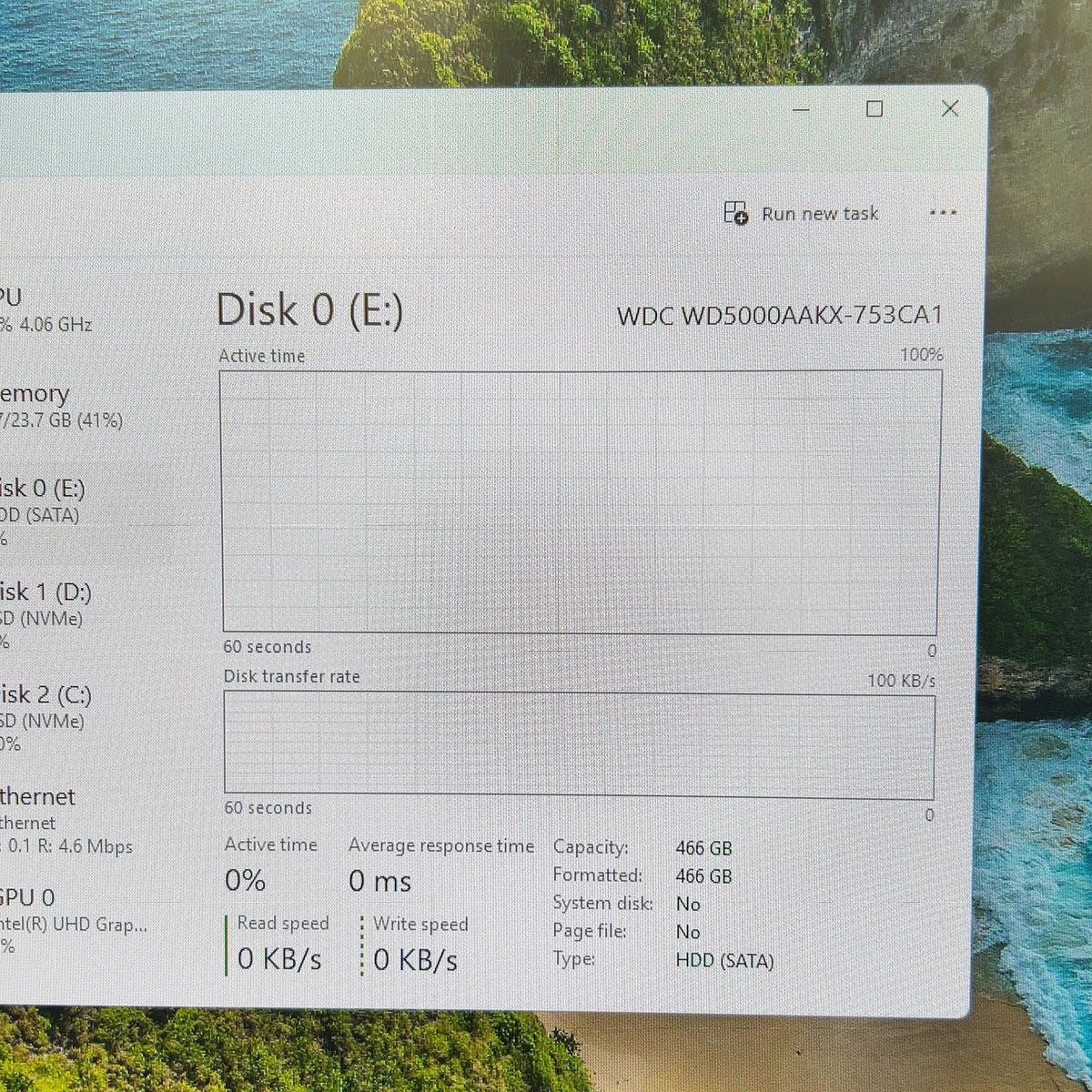The width and height of the screenshot is (1092, 1092).
Task: Click the Disk transfer rate graph
Action: [579, 744]
